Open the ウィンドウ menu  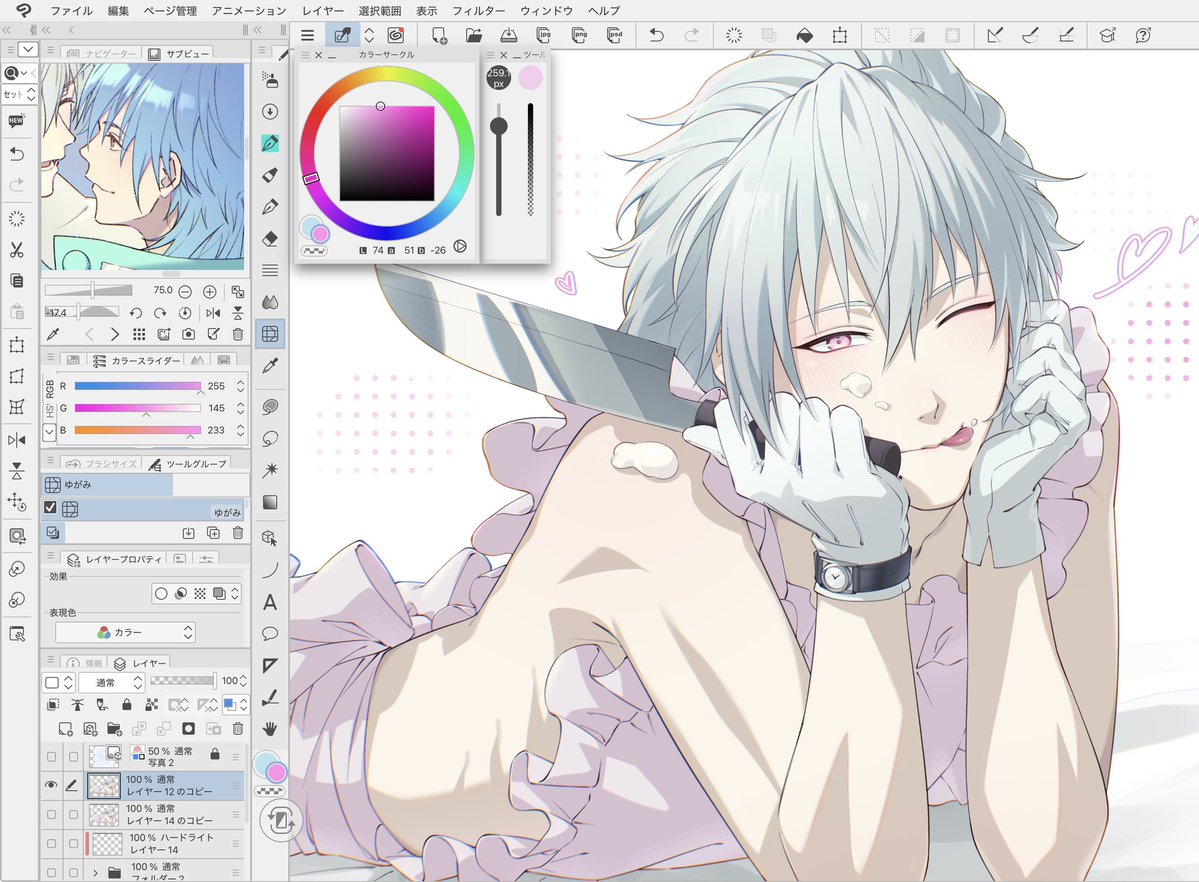(x=546, y=11)
